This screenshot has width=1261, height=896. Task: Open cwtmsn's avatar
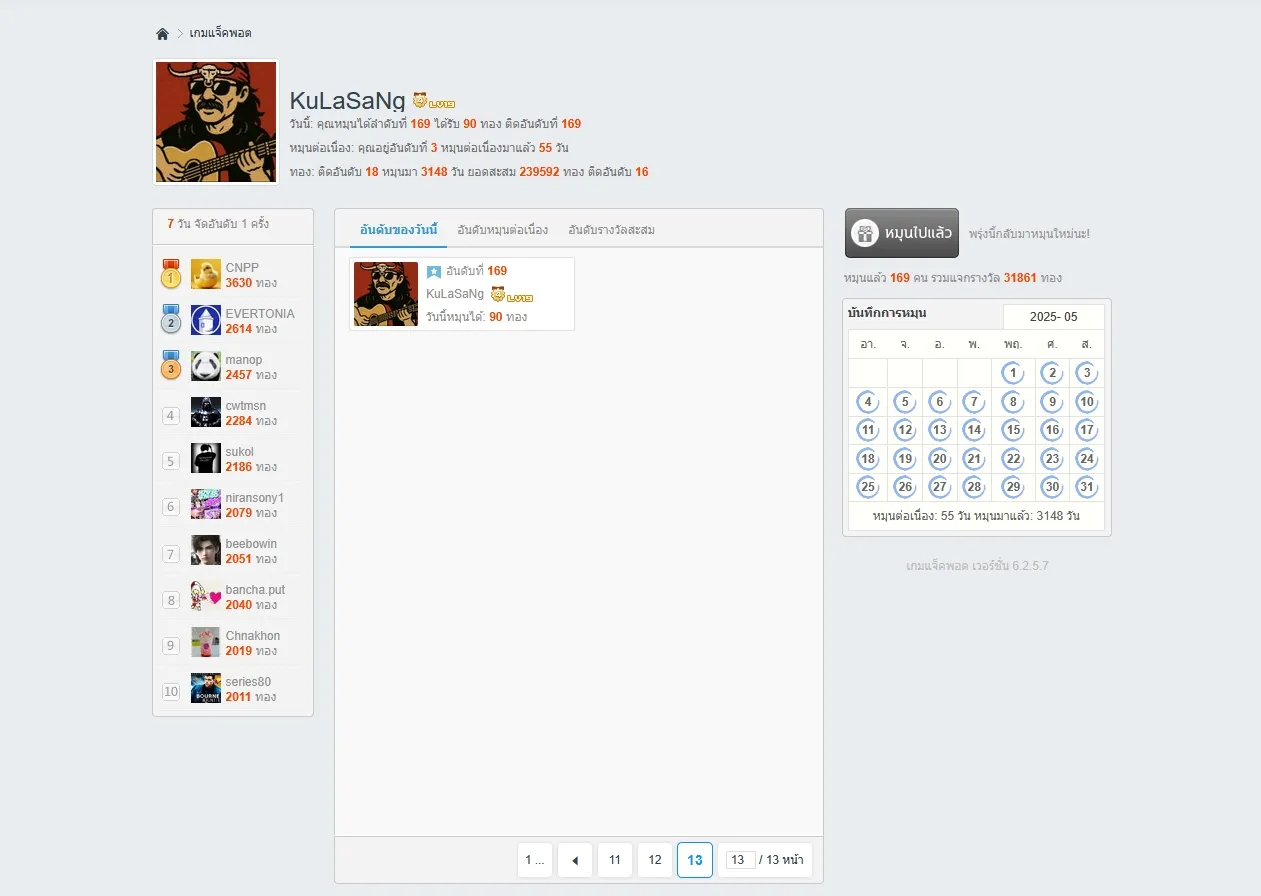(206, 412)
